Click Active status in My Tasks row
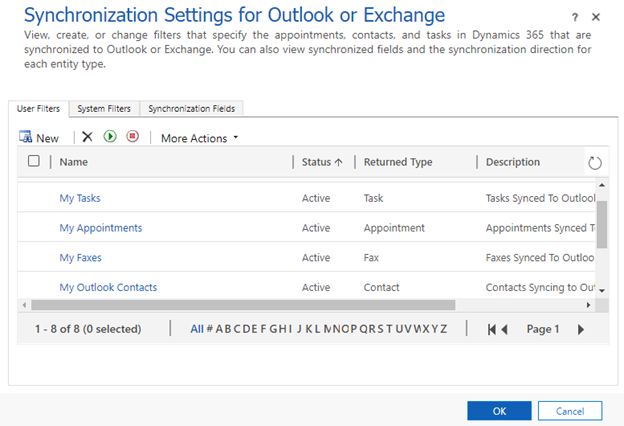 point(316,198)
